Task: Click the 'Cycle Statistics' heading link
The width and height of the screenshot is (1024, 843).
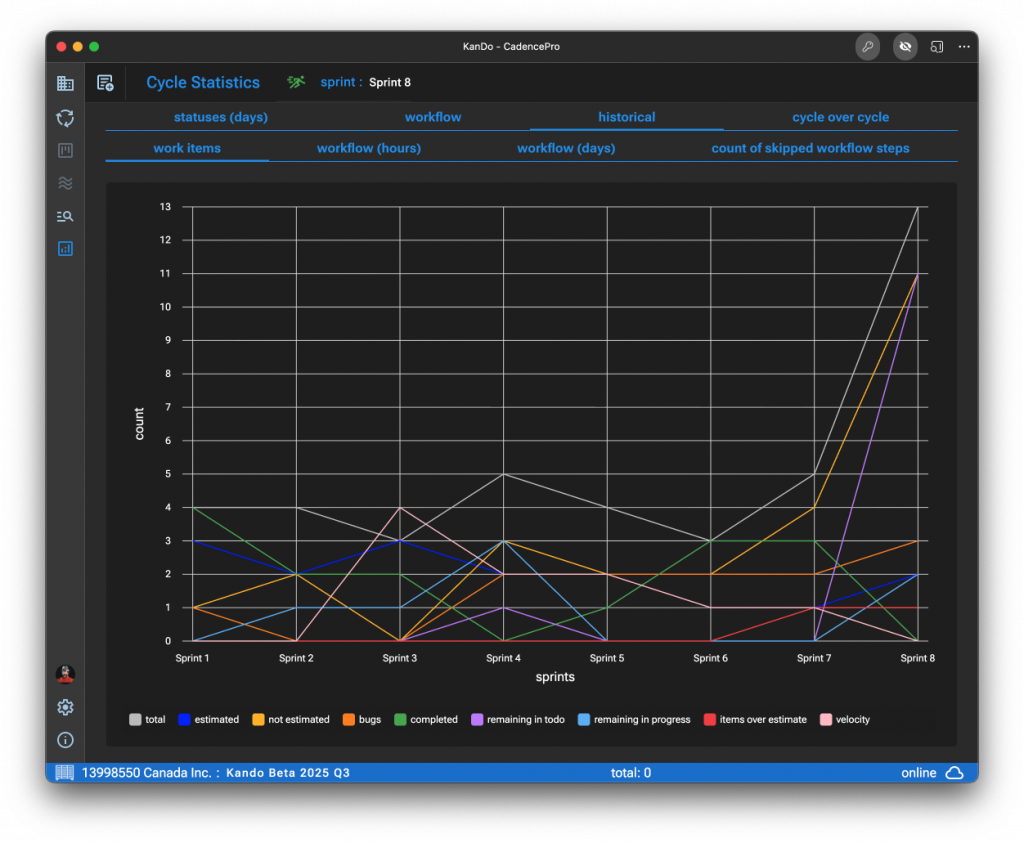Action: (x=203, y=83)
